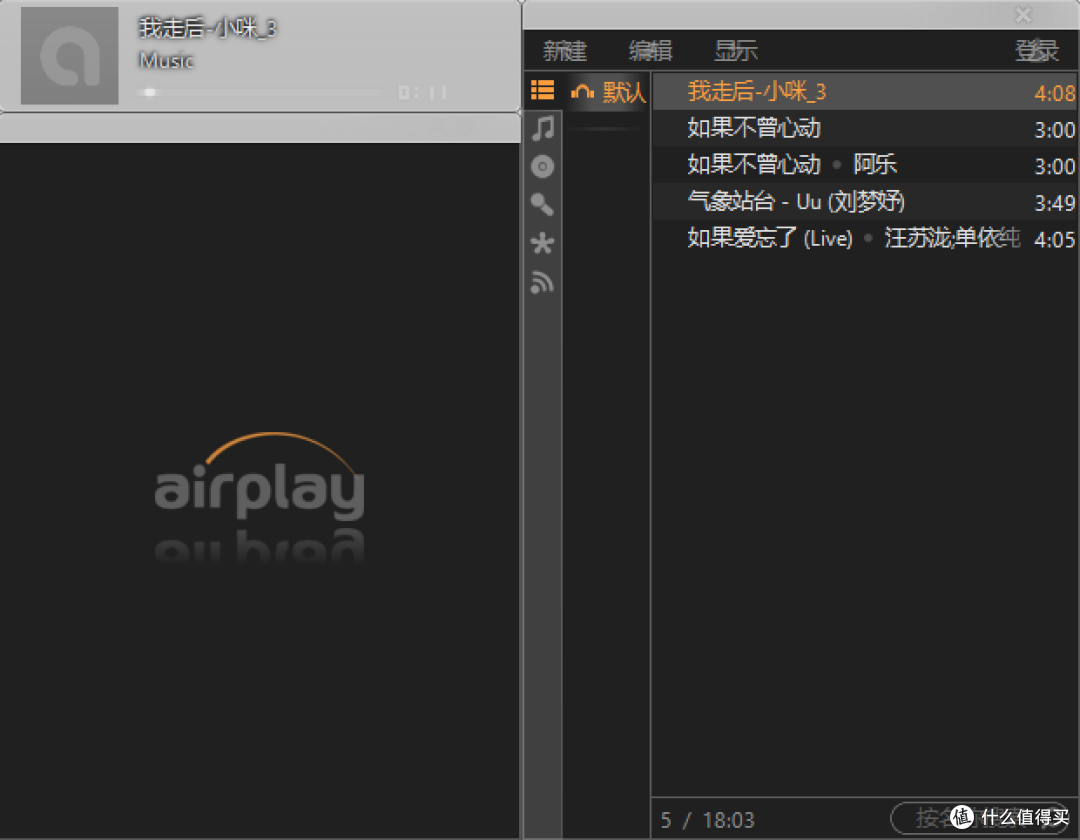
Task: Open the 编辑 menu
Action: [650, 50]
